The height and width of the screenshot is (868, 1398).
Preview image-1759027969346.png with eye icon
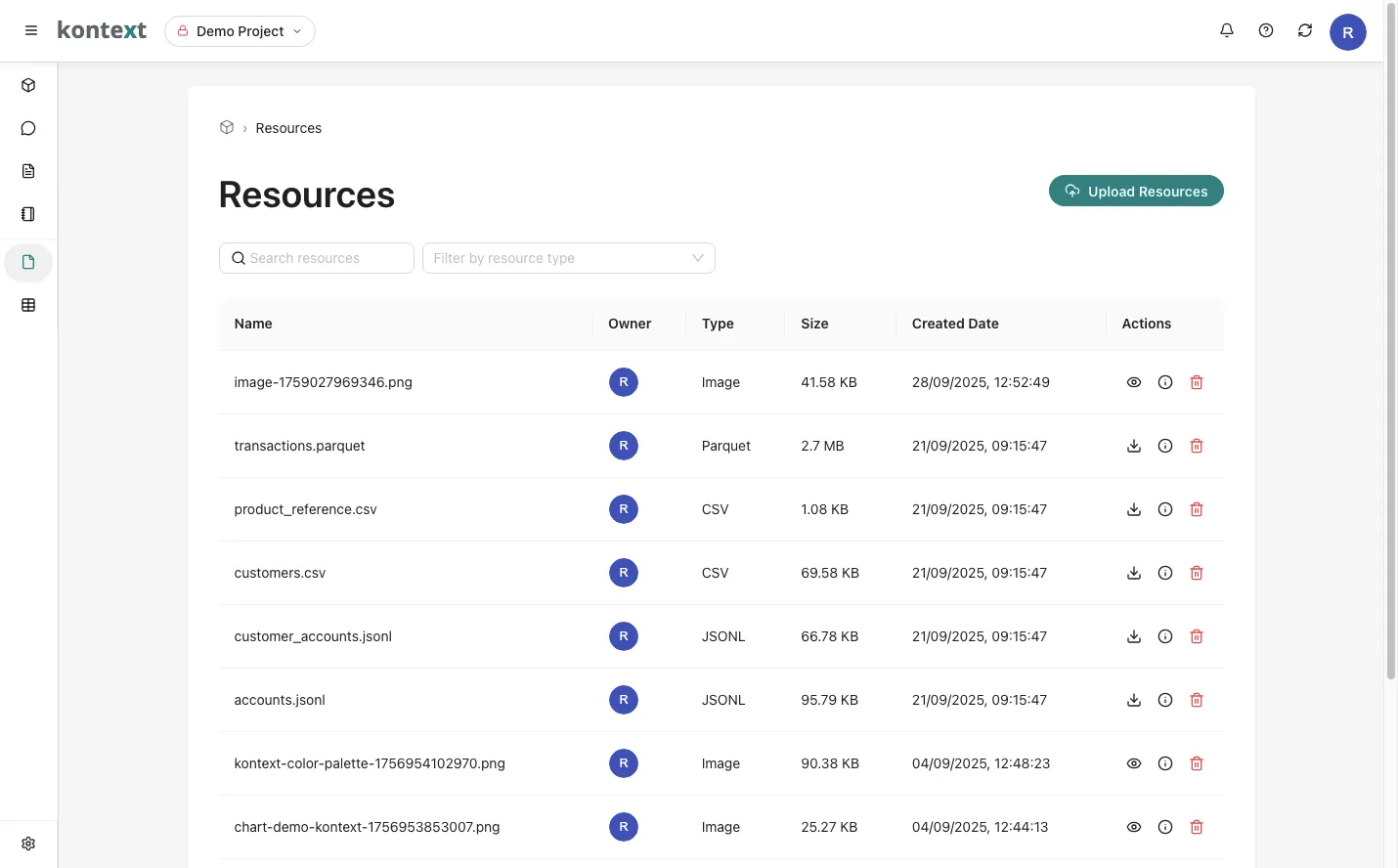1134,382
